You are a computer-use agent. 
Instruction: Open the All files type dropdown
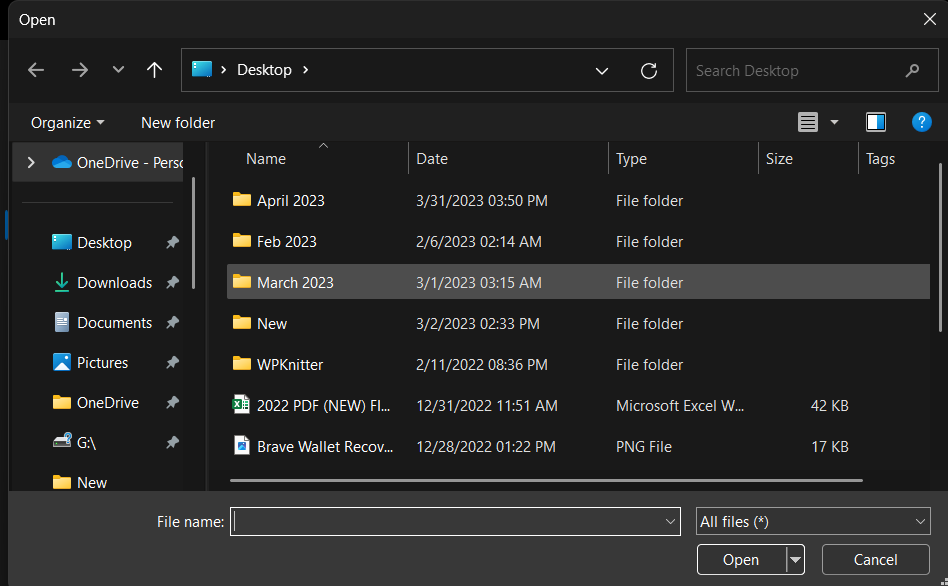coord(813,521)
